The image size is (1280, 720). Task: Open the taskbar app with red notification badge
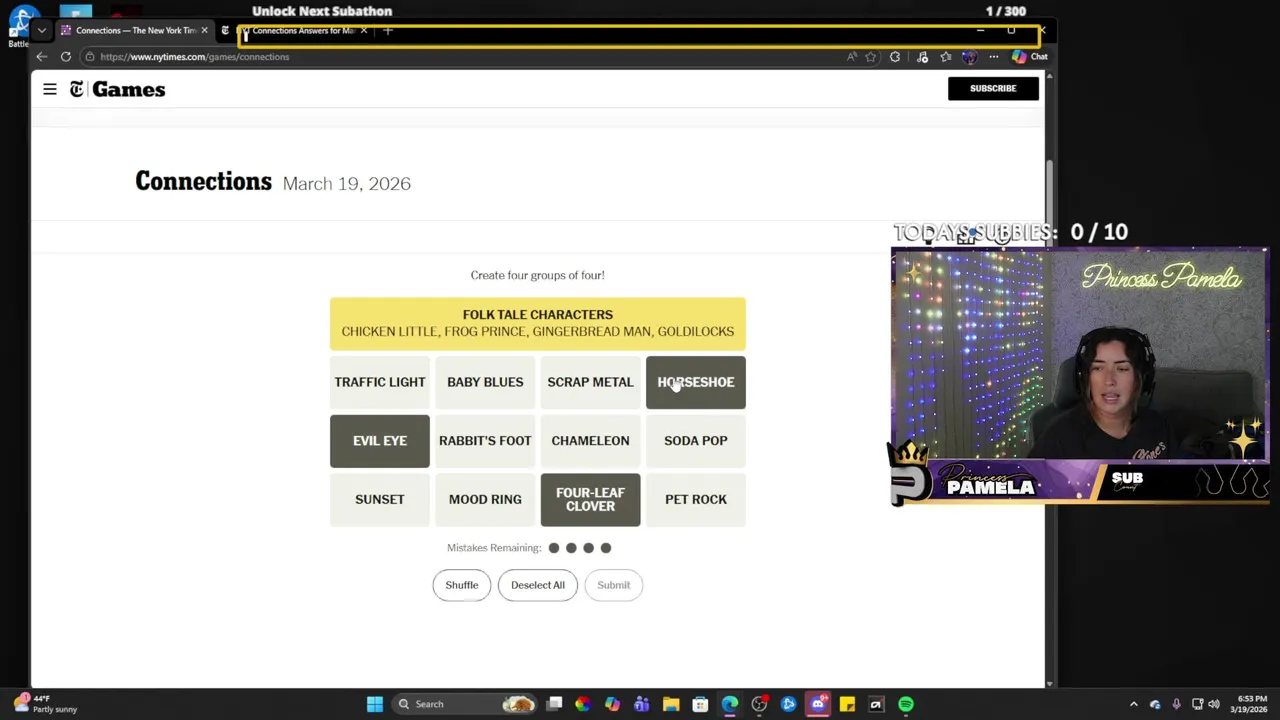point(759,704)
